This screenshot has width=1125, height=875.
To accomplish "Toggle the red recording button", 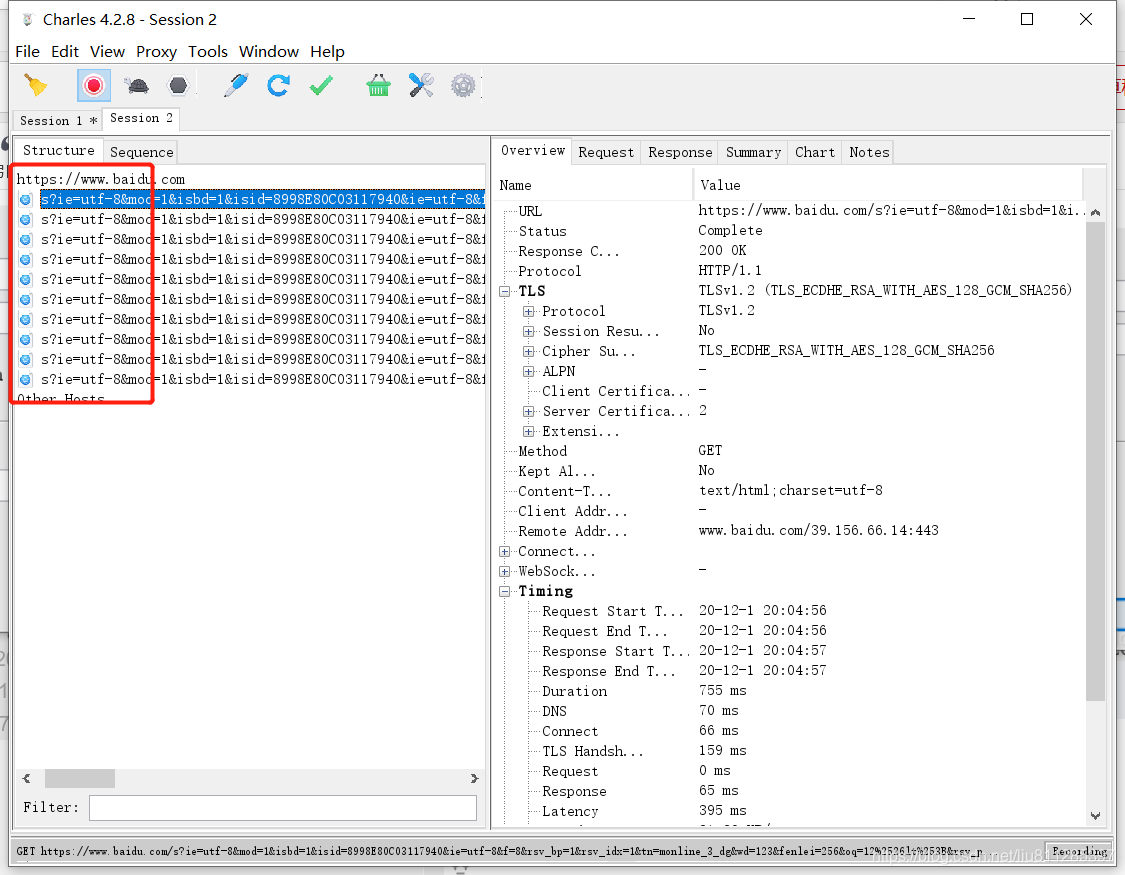I will click(93, 85).
